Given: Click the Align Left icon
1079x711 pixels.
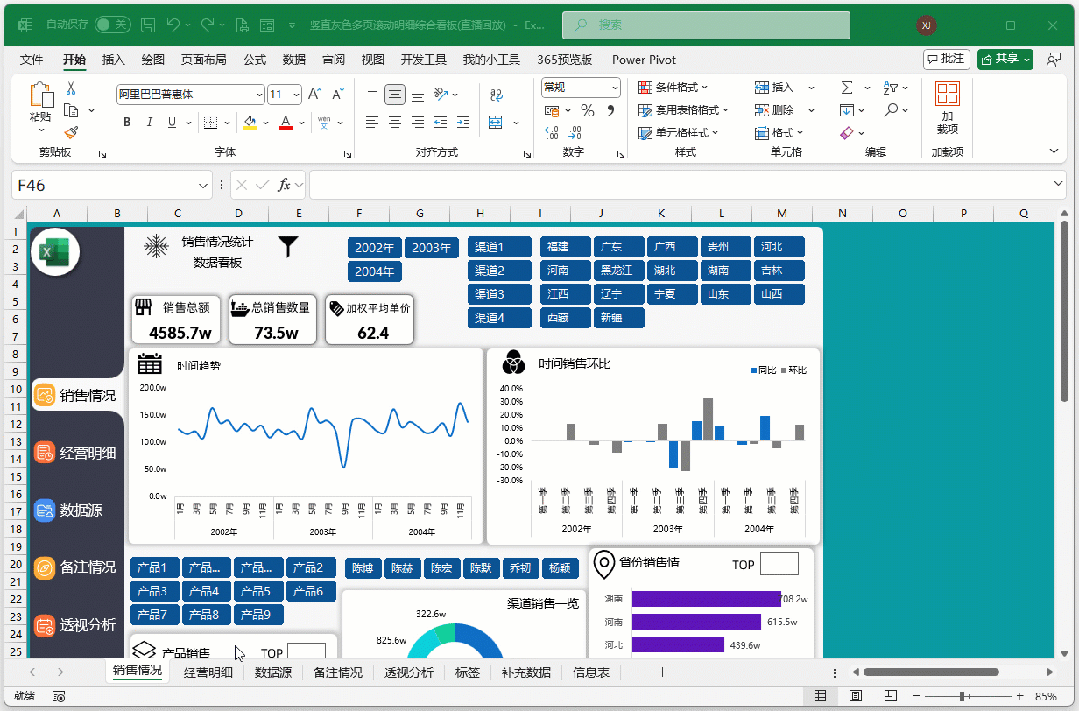Looking at the screenshot, I should [x=372, y=123].
